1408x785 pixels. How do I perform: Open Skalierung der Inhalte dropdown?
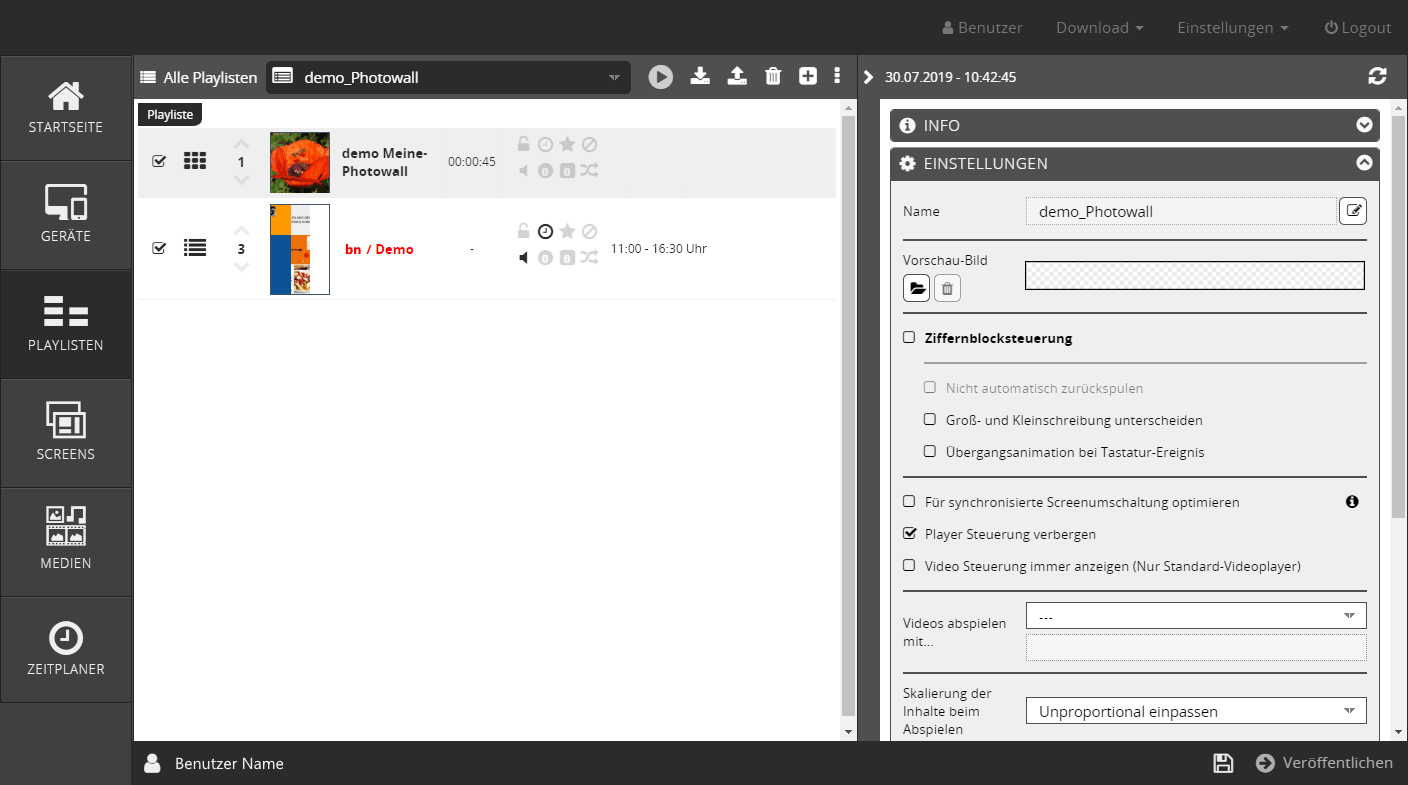1195,711
